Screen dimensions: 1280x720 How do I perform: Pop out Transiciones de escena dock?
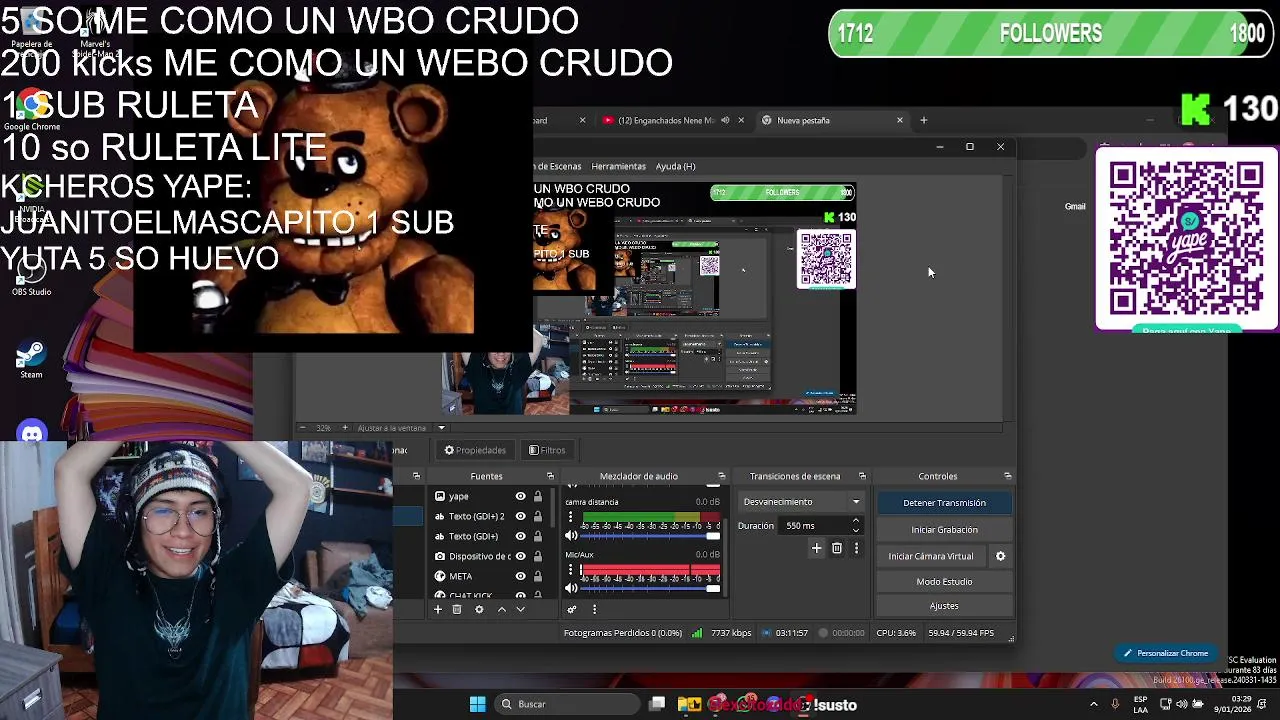point(862,476)
